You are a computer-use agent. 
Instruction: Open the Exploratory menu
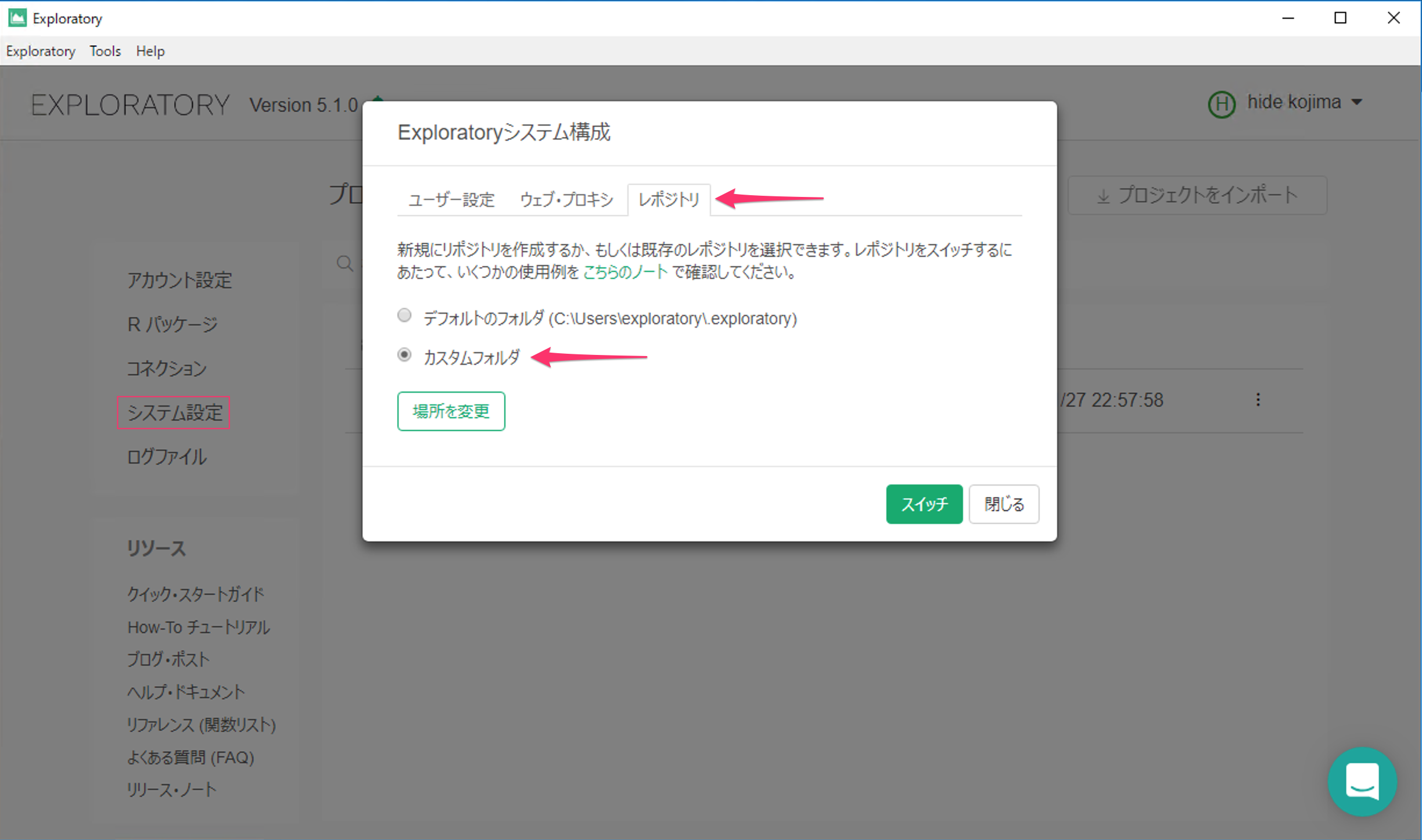tap(41, 51)
